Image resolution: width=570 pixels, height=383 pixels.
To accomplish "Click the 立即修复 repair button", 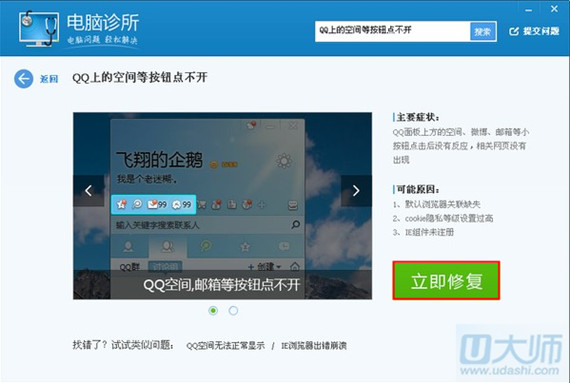I will pos(446,281).
